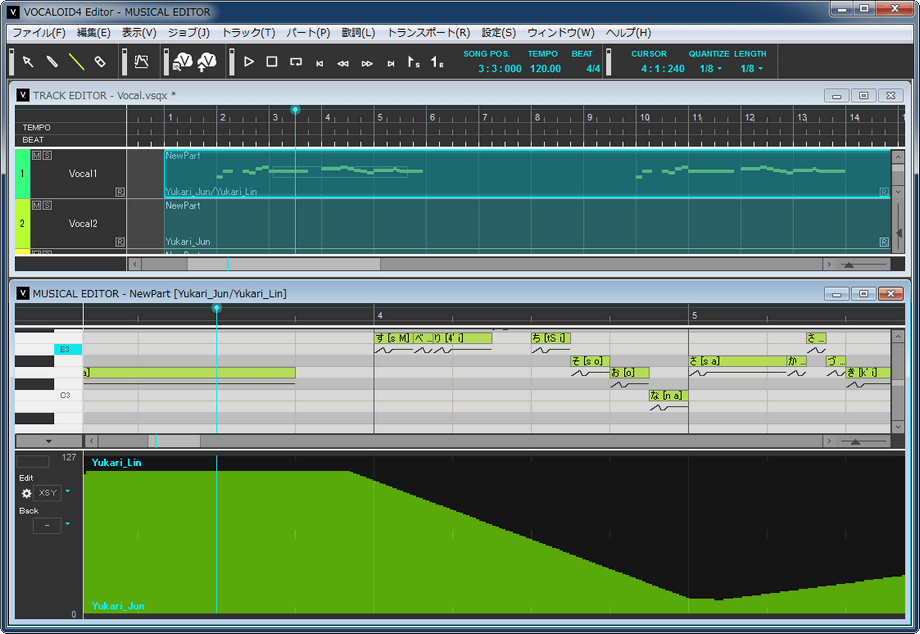The width and height of the screenshot is (920, 634).
Task: Click the cloud upload V icon
Action: (x=207, y=62)
